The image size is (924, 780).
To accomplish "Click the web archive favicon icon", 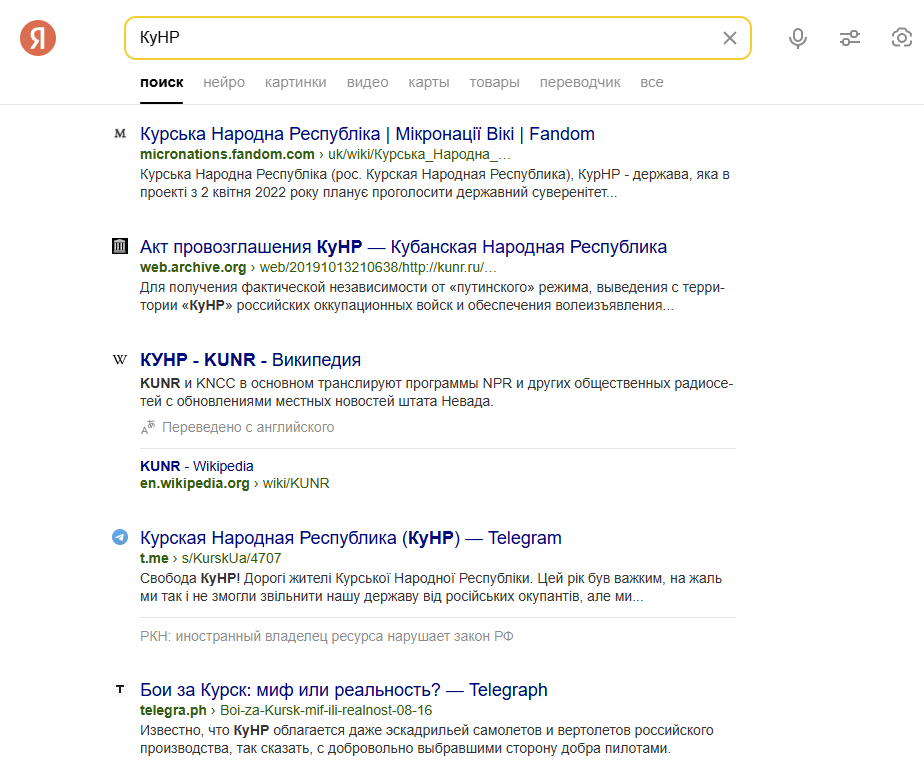I will coord(120,246).
